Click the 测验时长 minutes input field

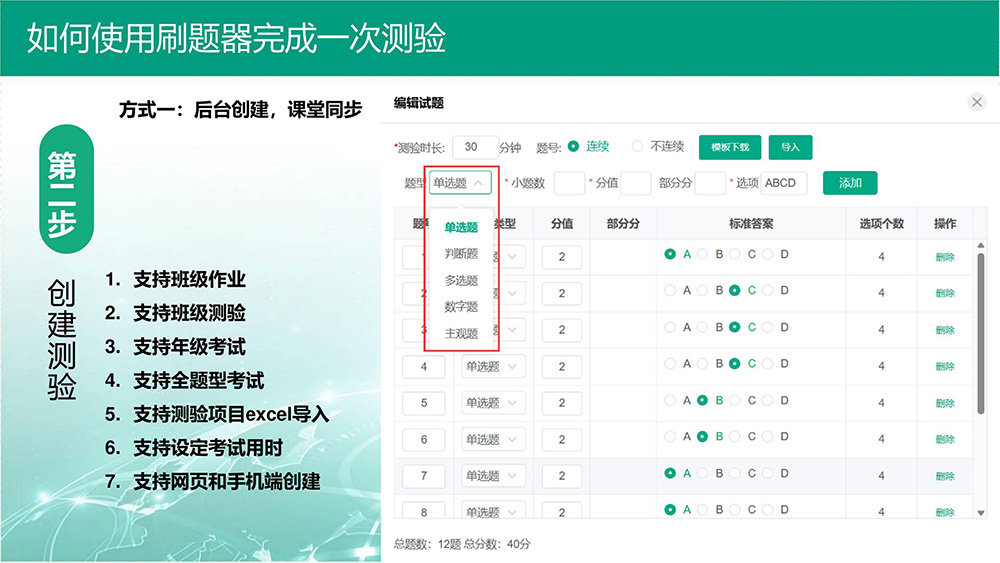coord(475,147)
